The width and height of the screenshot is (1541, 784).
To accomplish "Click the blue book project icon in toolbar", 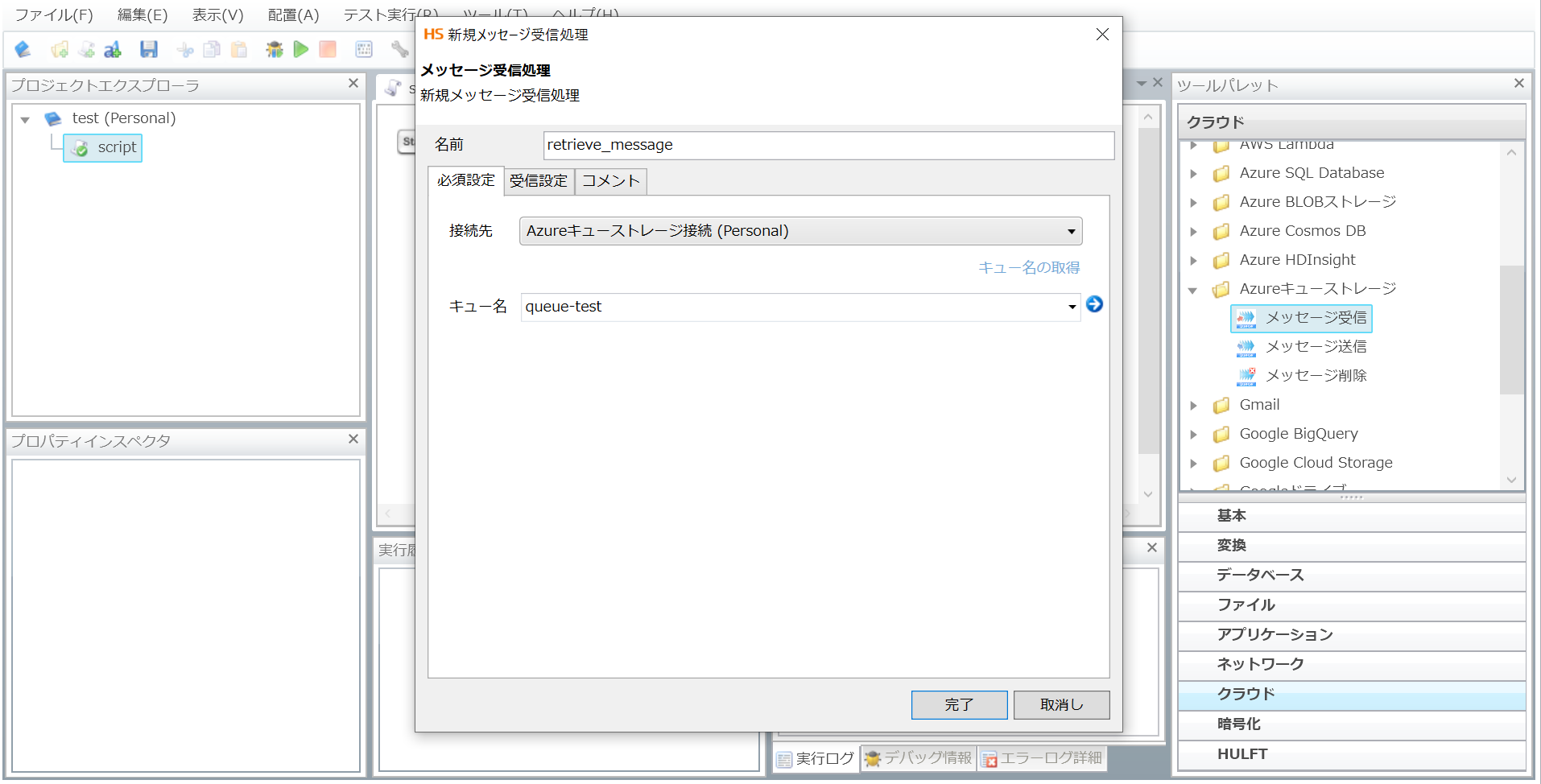I will [x=23, y=50].
